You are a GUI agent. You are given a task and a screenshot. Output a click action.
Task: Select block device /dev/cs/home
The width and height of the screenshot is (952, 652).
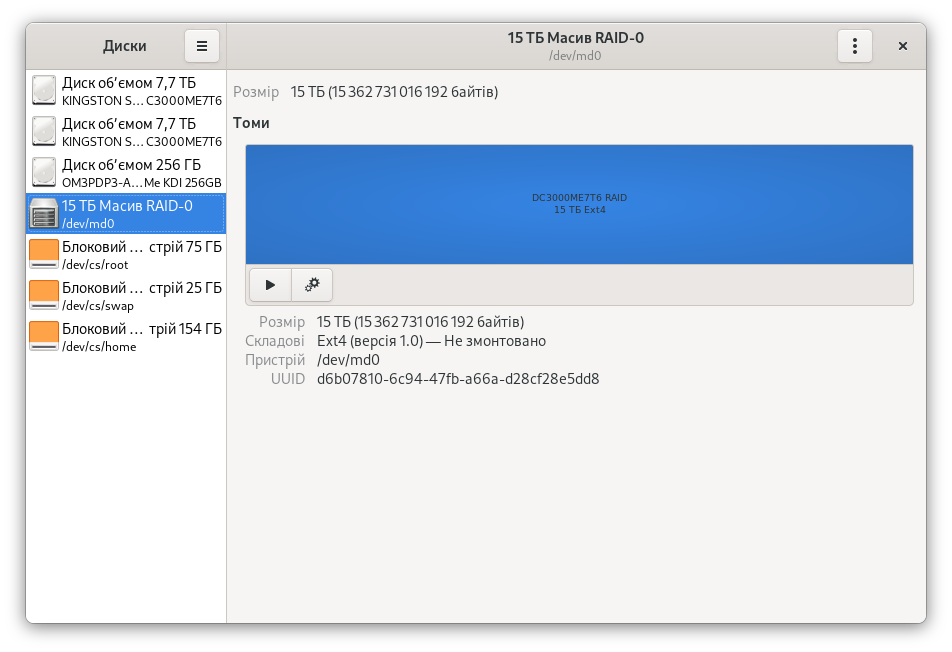126,337
